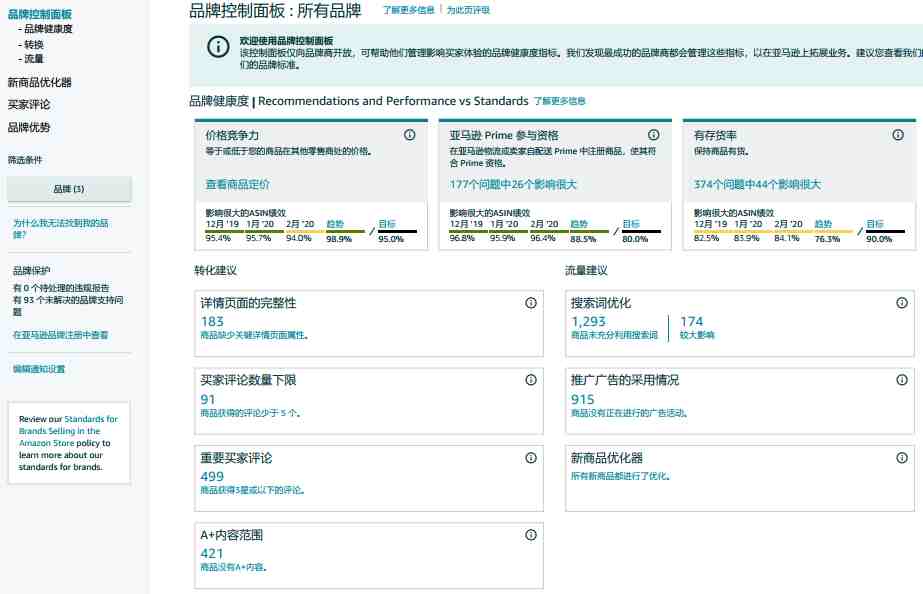Select 98.9% trend value in 价格竞争力
The width and height of the screenshot is (923, 594).
coord(339,238)
